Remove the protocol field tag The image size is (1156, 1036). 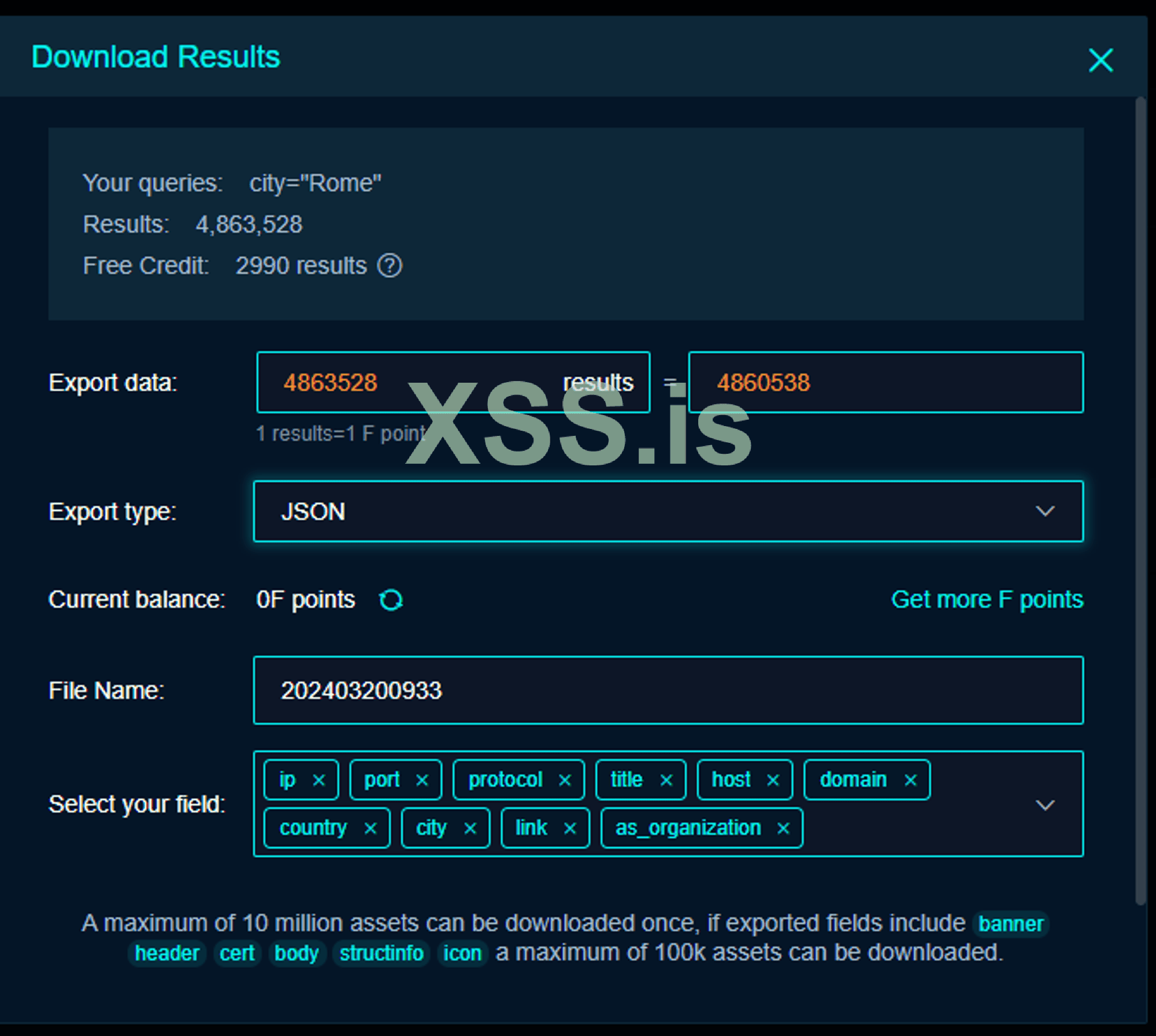pyautogui.click(x=565, y=780)
